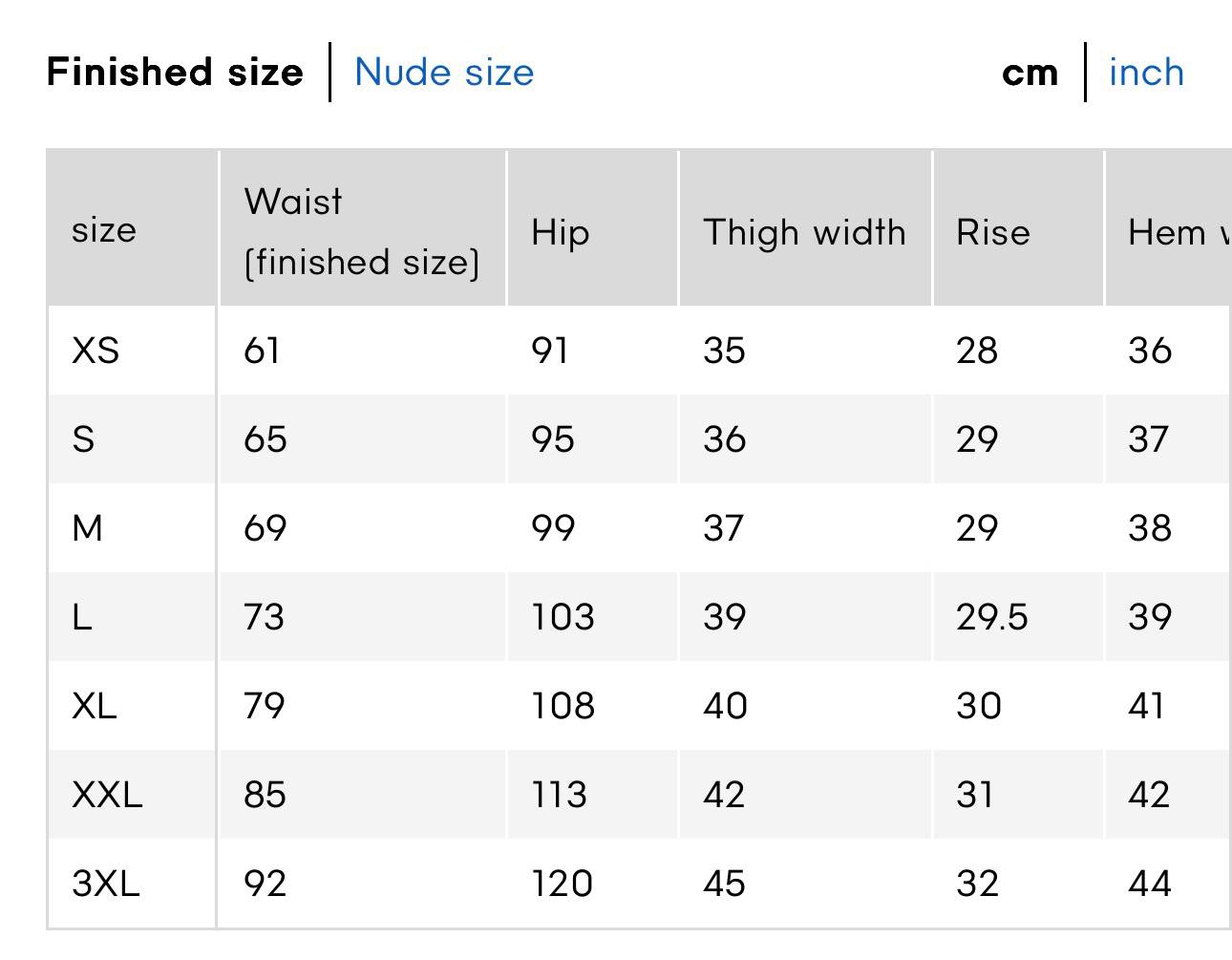Select the S size row label
This screenshot has height=960, width=1232.
pos(83,439)
